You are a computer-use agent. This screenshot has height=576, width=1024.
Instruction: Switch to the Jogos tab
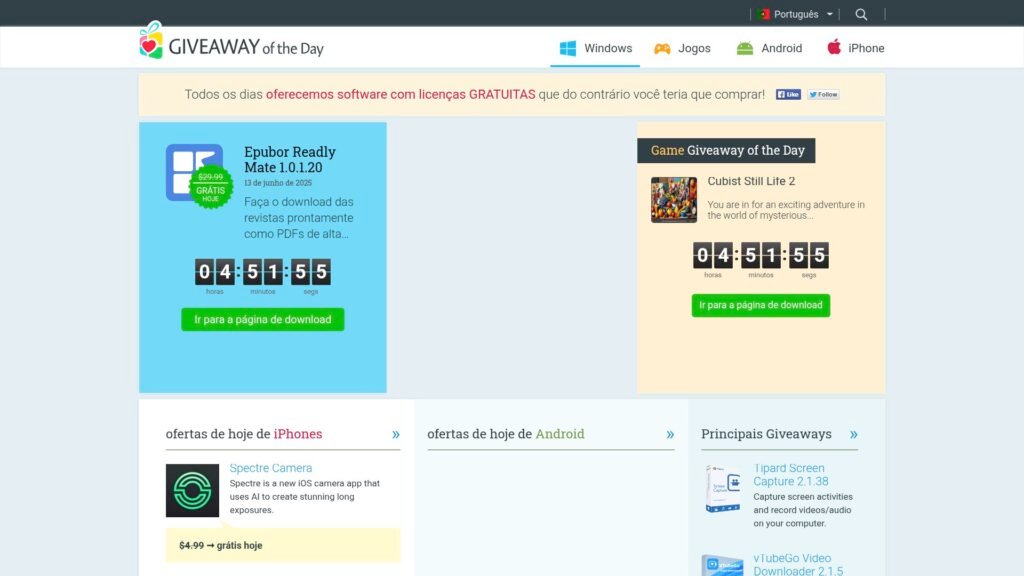(x=682, y=48)
